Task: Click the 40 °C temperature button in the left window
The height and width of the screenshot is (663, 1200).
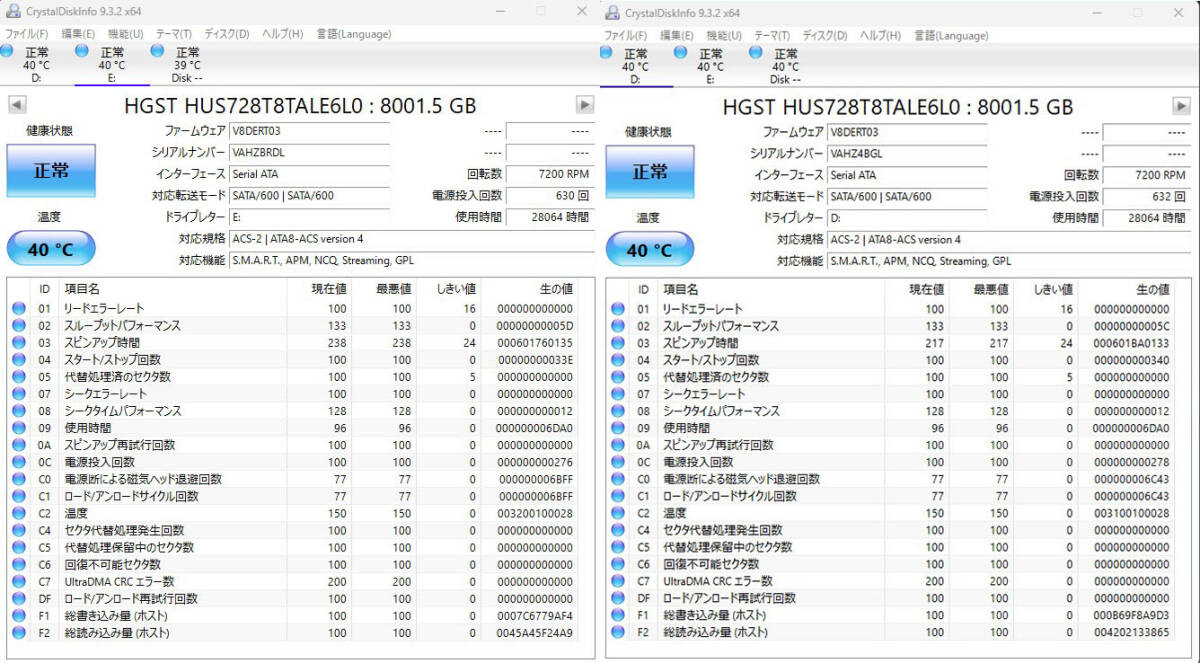Action: (x=51, y=249)
